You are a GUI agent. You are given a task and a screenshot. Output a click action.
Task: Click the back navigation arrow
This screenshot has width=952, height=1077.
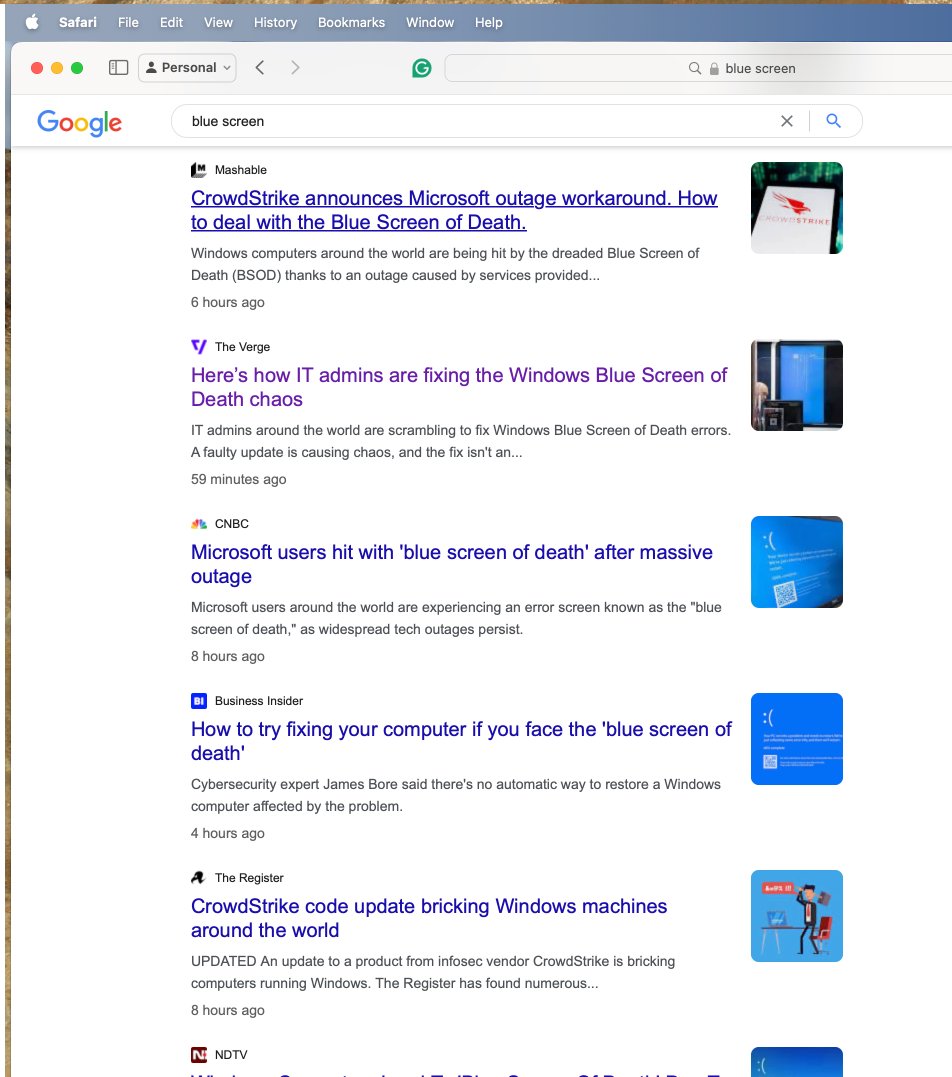tap(259, 67)
